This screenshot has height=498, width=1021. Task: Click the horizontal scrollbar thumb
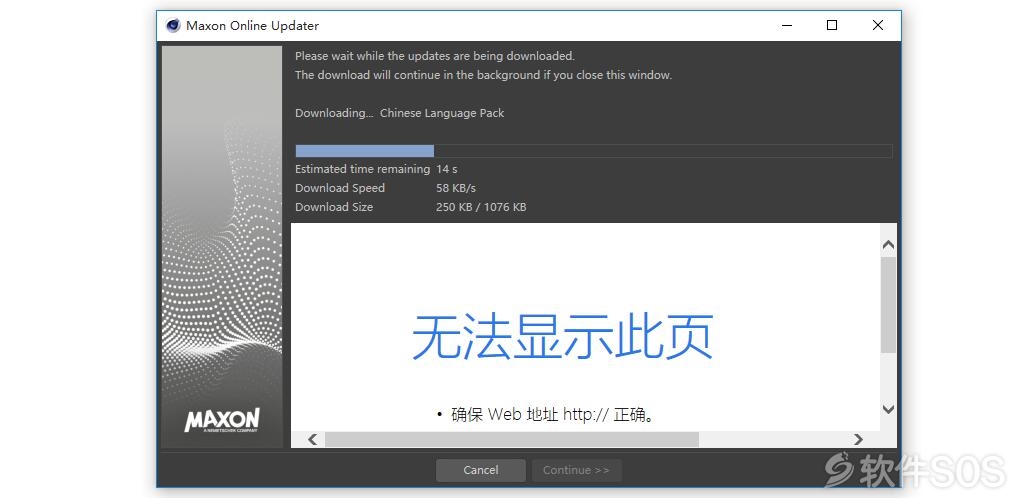(x=512, y=439)
